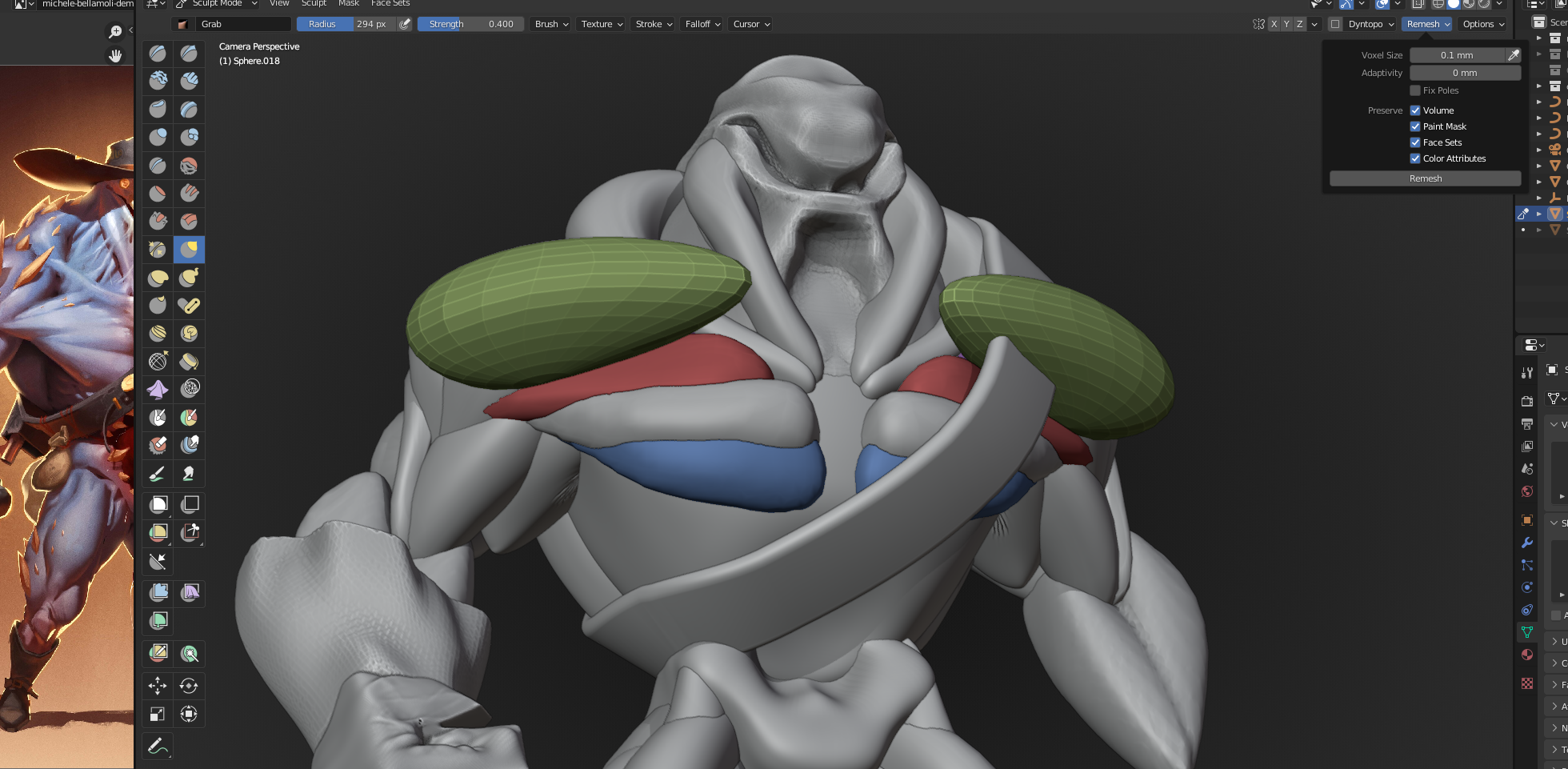The height and width of the screenshot is (769, 1568).
Task: Adjust the brush Strength slider
Action: [470, 24]
